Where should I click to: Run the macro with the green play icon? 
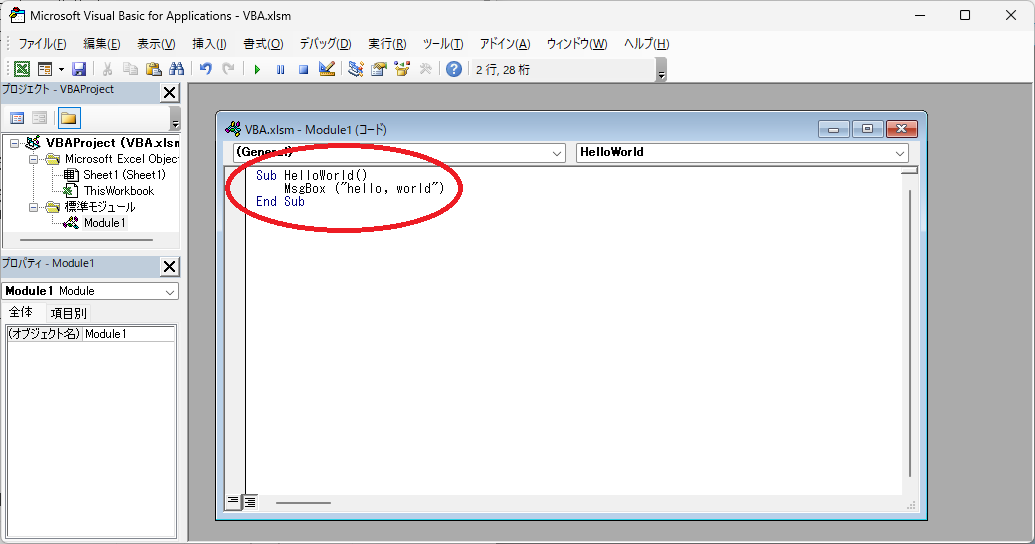(257, 69)
